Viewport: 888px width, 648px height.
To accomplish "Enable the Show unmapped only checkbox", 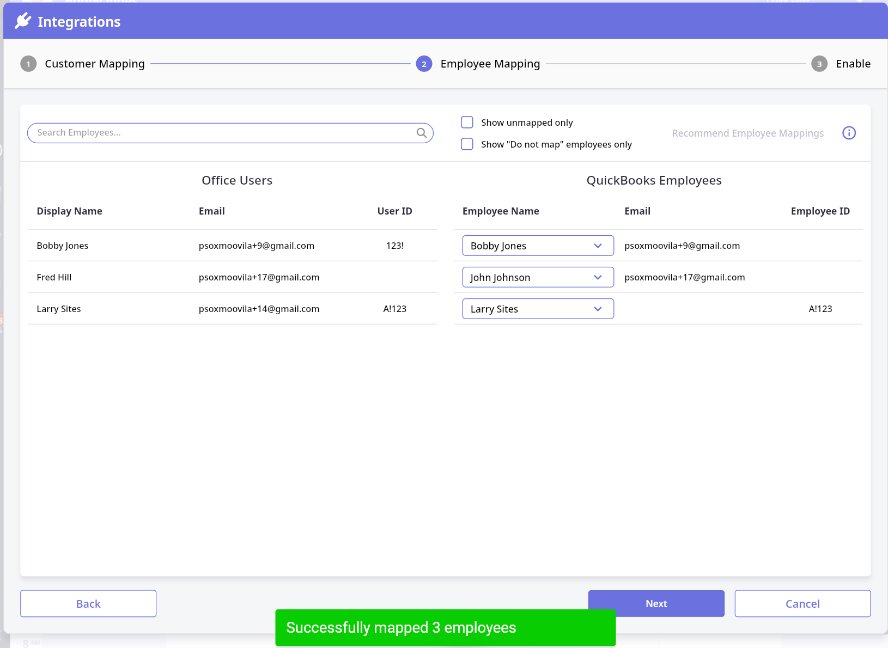I will [x=467, y=122].
